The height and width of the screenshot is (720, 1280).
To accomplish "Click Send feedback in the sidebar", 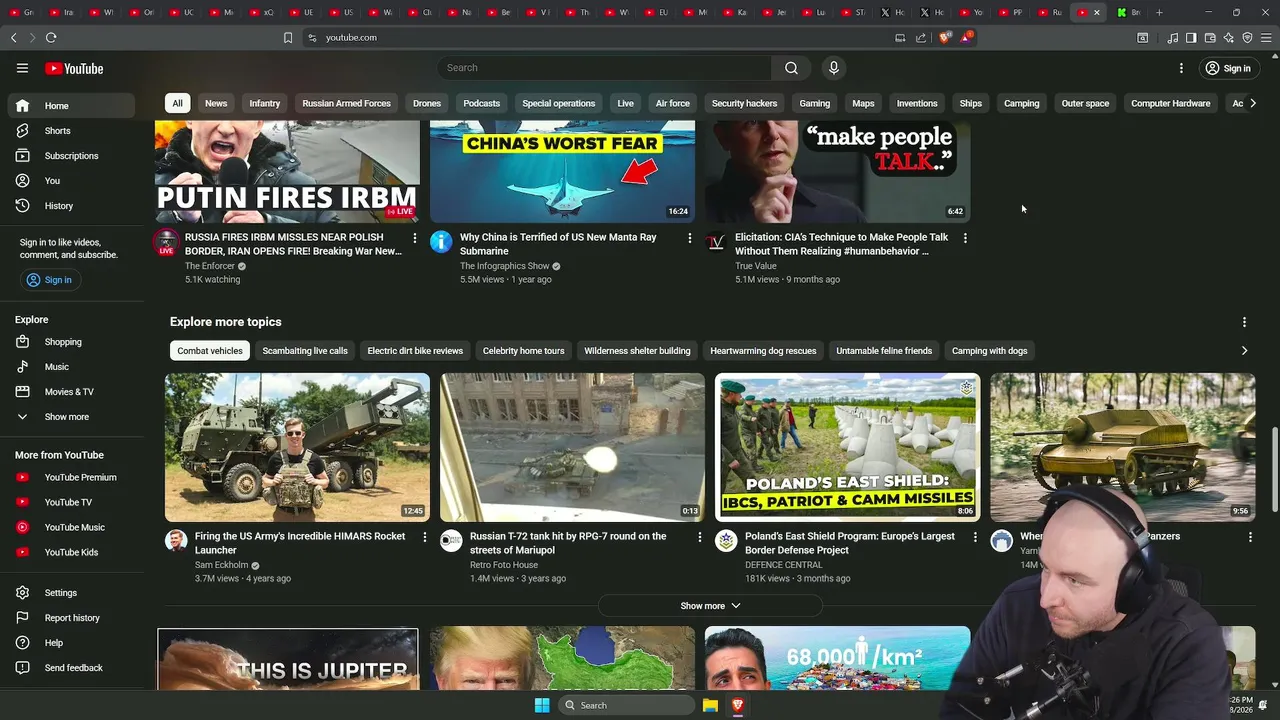I will (71, 668).
